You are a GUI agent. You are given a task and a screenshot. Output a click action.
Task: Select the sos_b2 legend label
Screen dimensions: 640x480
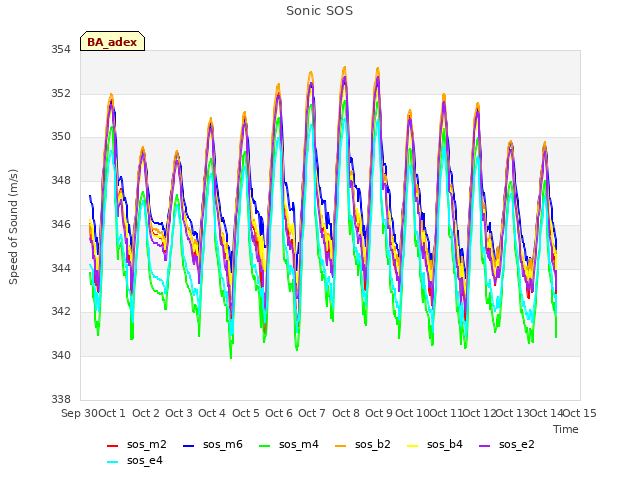[373, 444]
